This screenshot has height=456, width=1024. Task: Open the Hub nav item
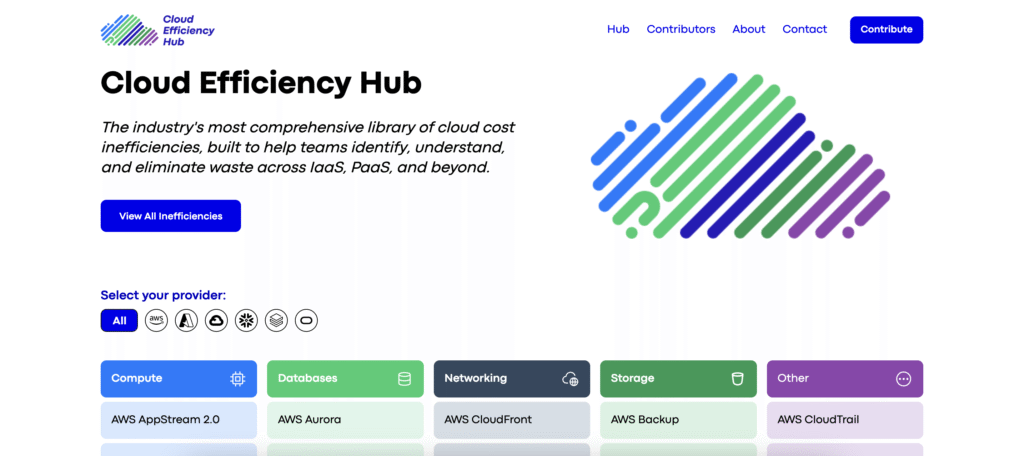pos(618,29)
